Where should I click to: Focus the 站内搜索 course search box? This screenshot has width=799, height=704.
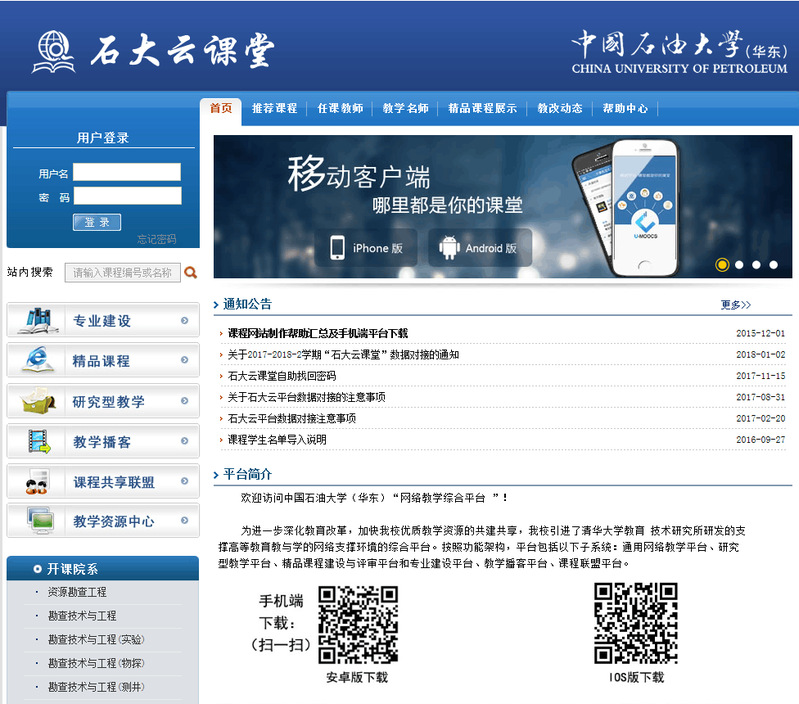point(122,273)
